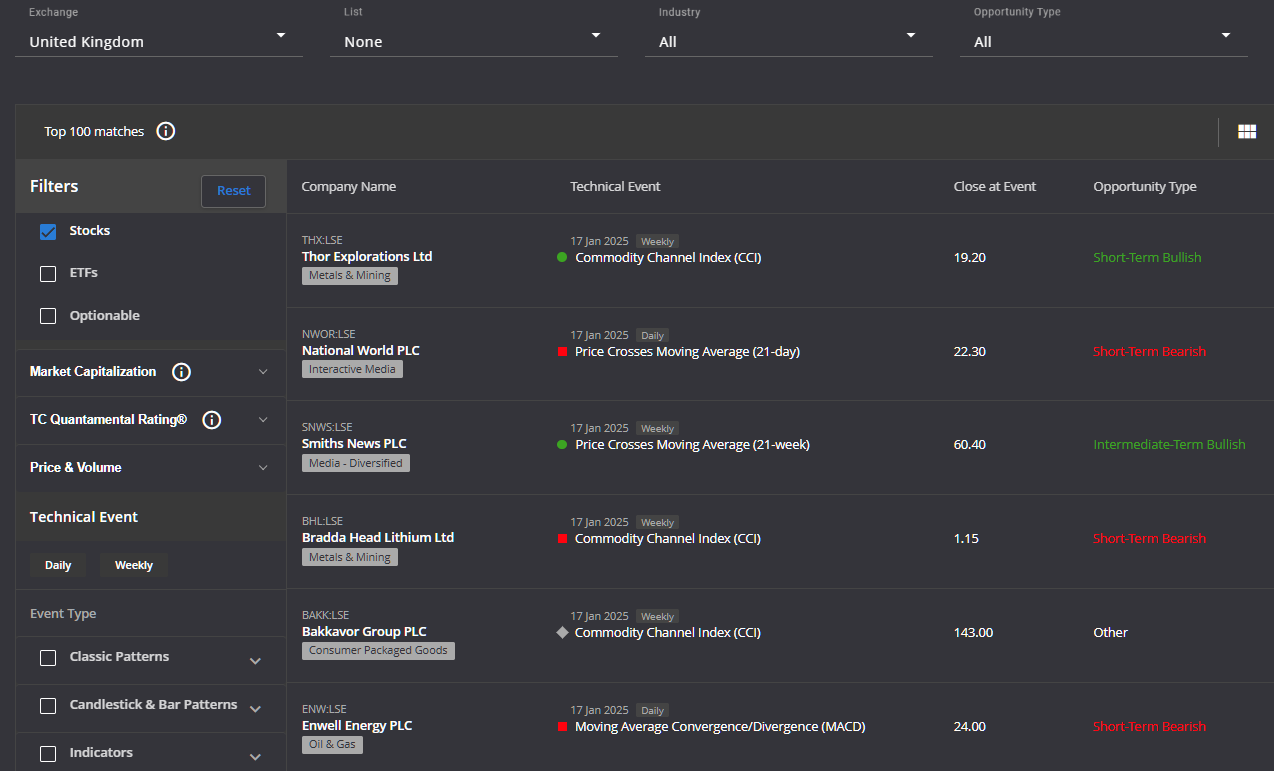Click green bullish dot for Thor Explorations
Viewport: 1274px width, 771px height.
click(562, 258)
